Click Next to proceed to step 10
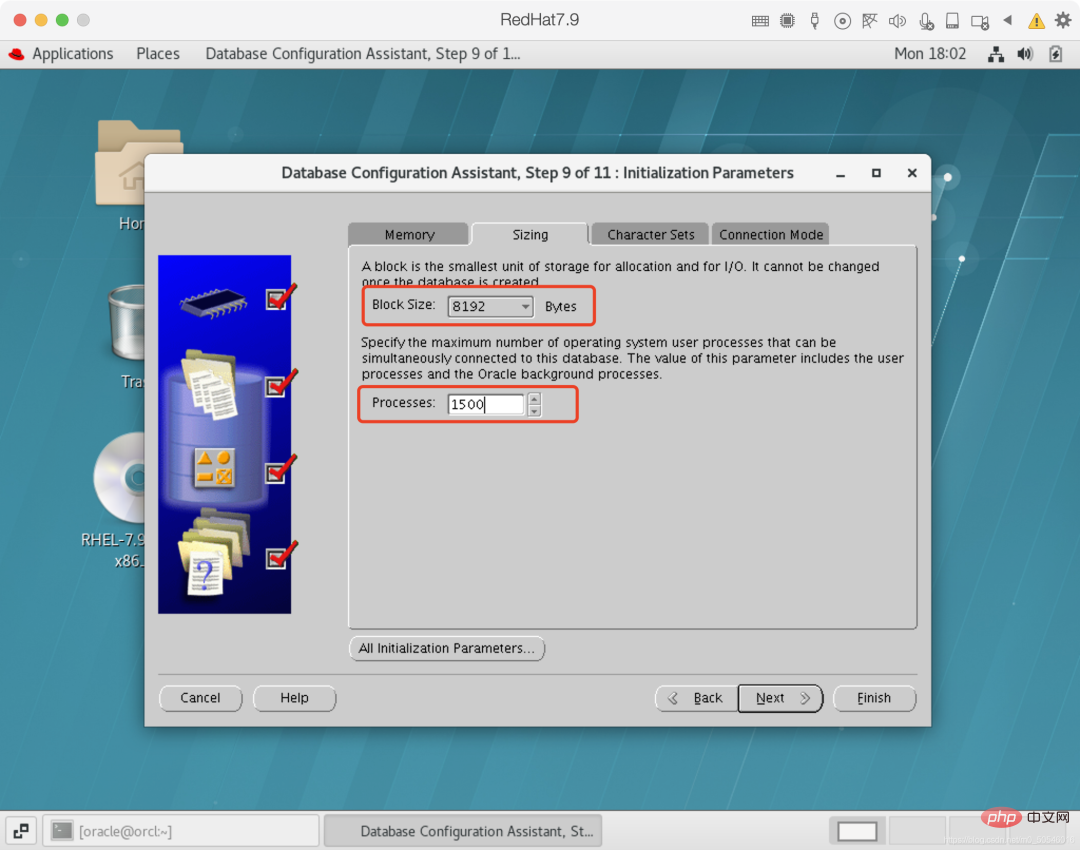 pyautogui.click(x=780, y=698)
